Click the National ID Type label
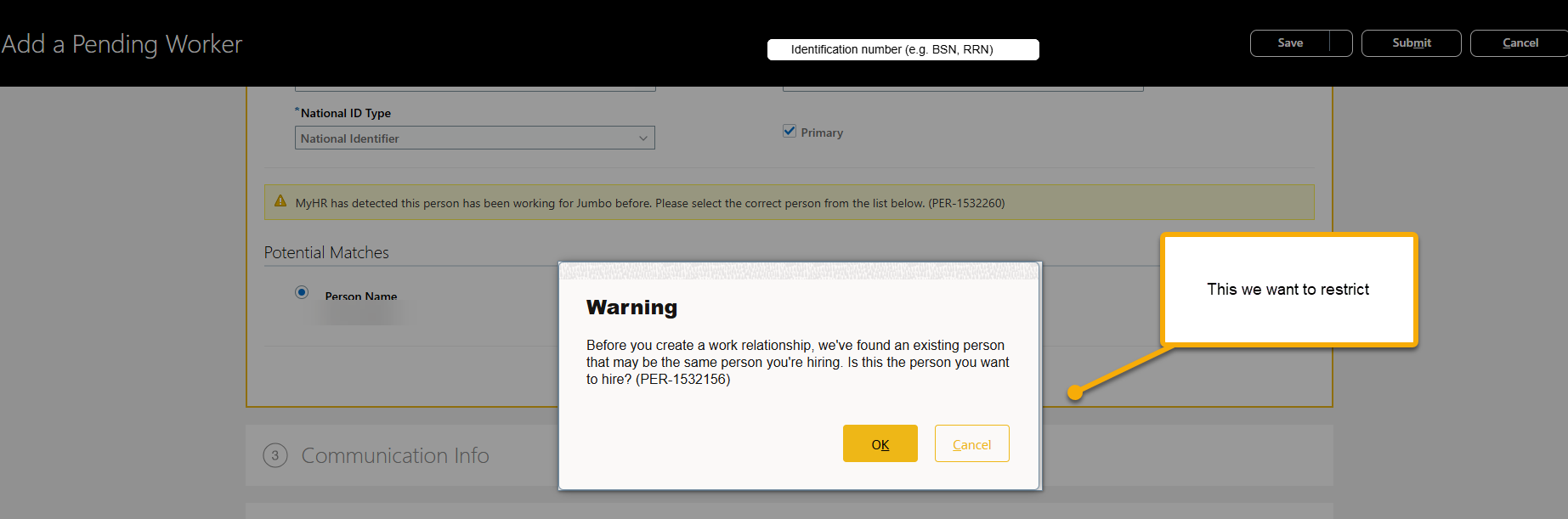Screen dimensions: 1568x519 coord(345,113)
